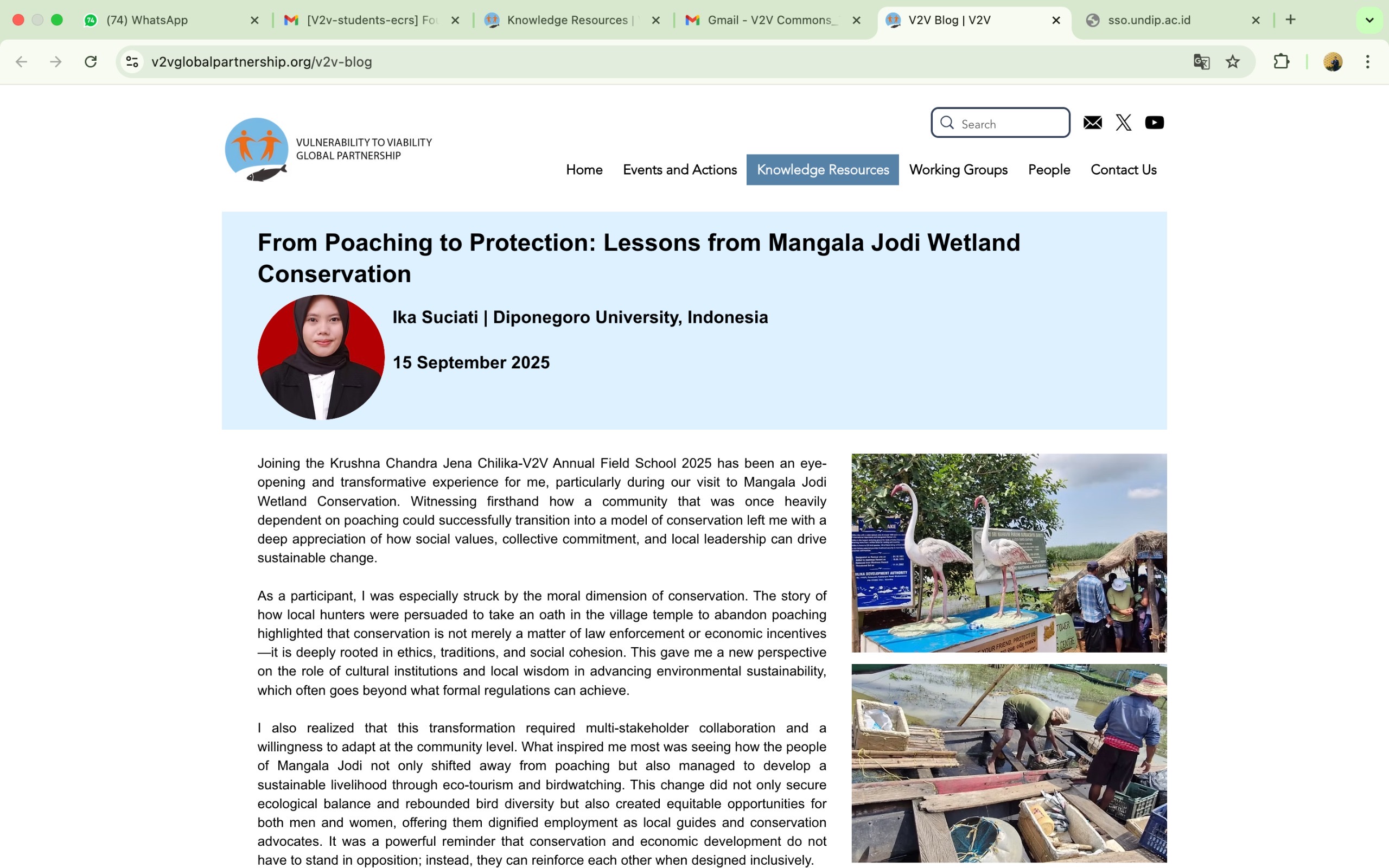Viewport: 1389px width, 868px height.
Task: Open Chrome three-dot menu
Action: (x=1367, y=61)
